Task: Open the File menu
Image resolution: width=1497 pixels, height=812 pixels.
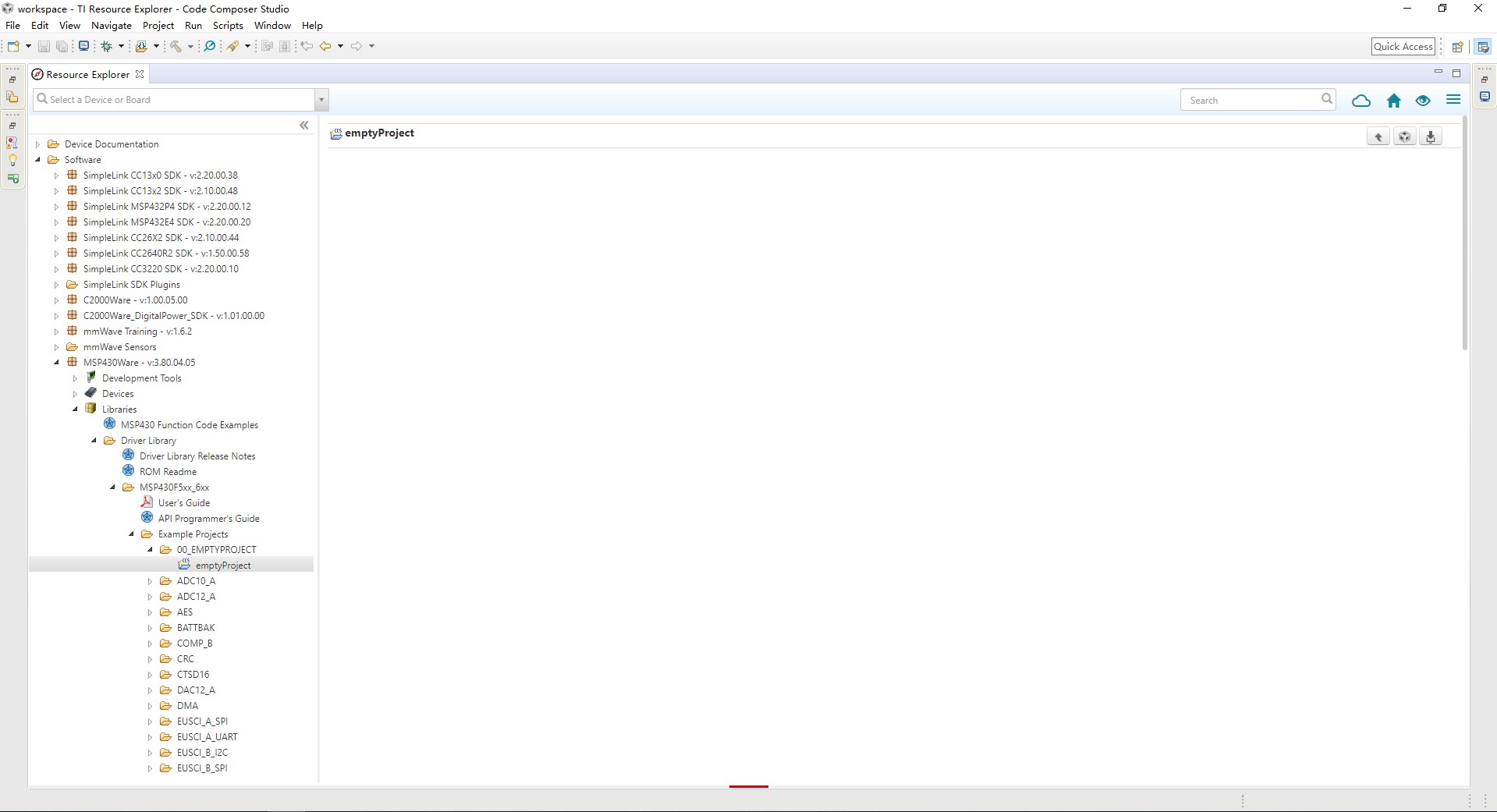Action: 12,26
